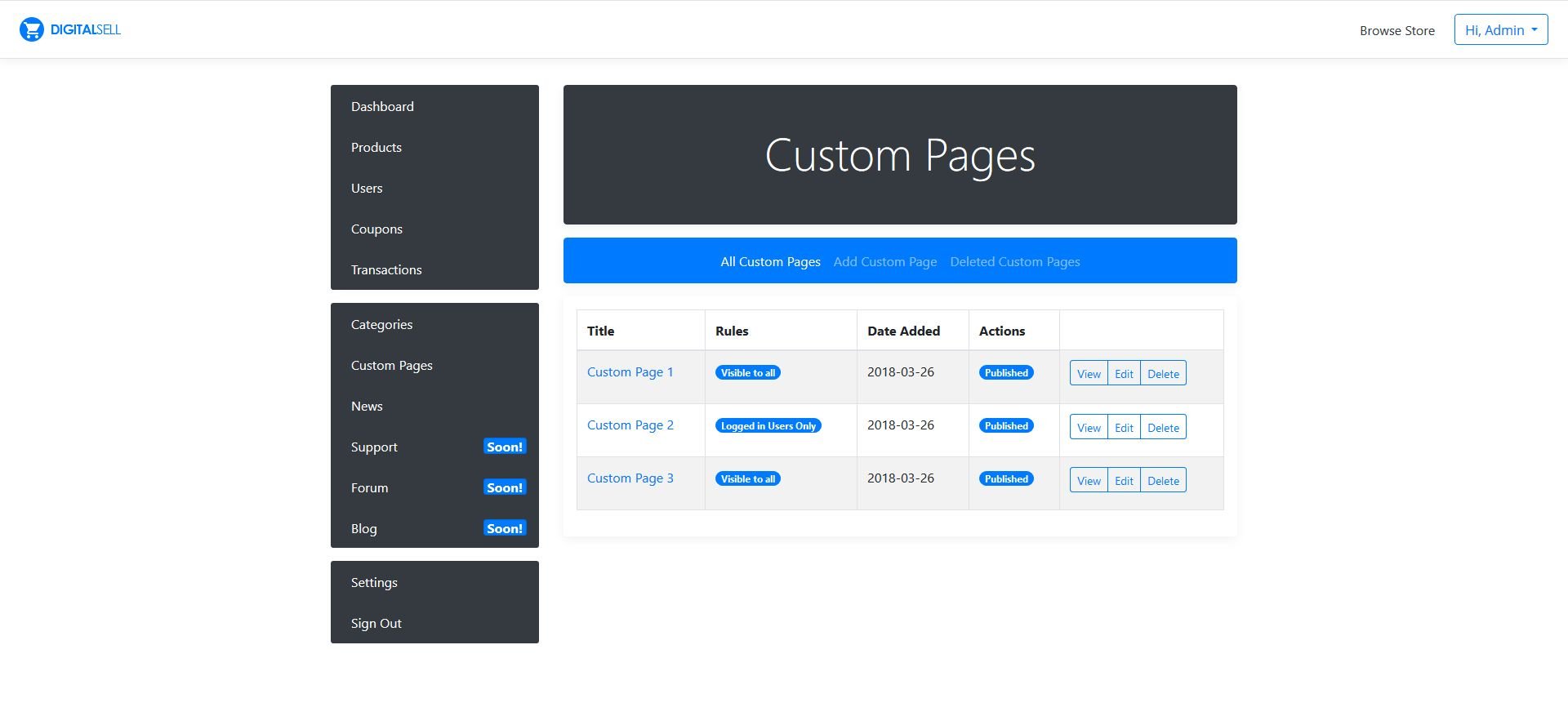This screenshot has width=1568, height=716.
Task: Click the DigitalSell cart logo icon
Action: [31, 29]
